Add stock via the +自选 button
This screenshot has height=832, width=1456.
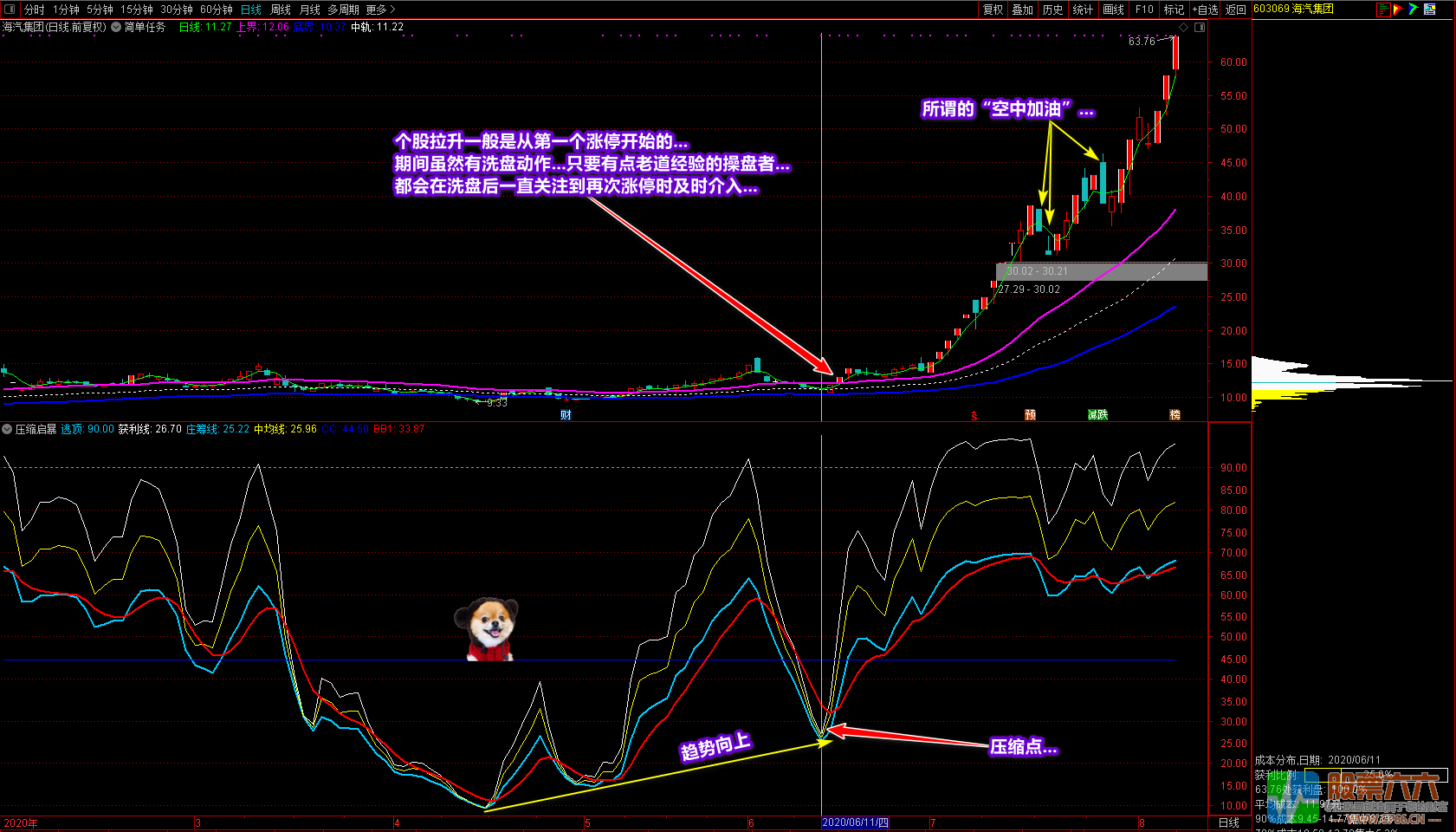pyautogui.click(x=1205, y=10)
